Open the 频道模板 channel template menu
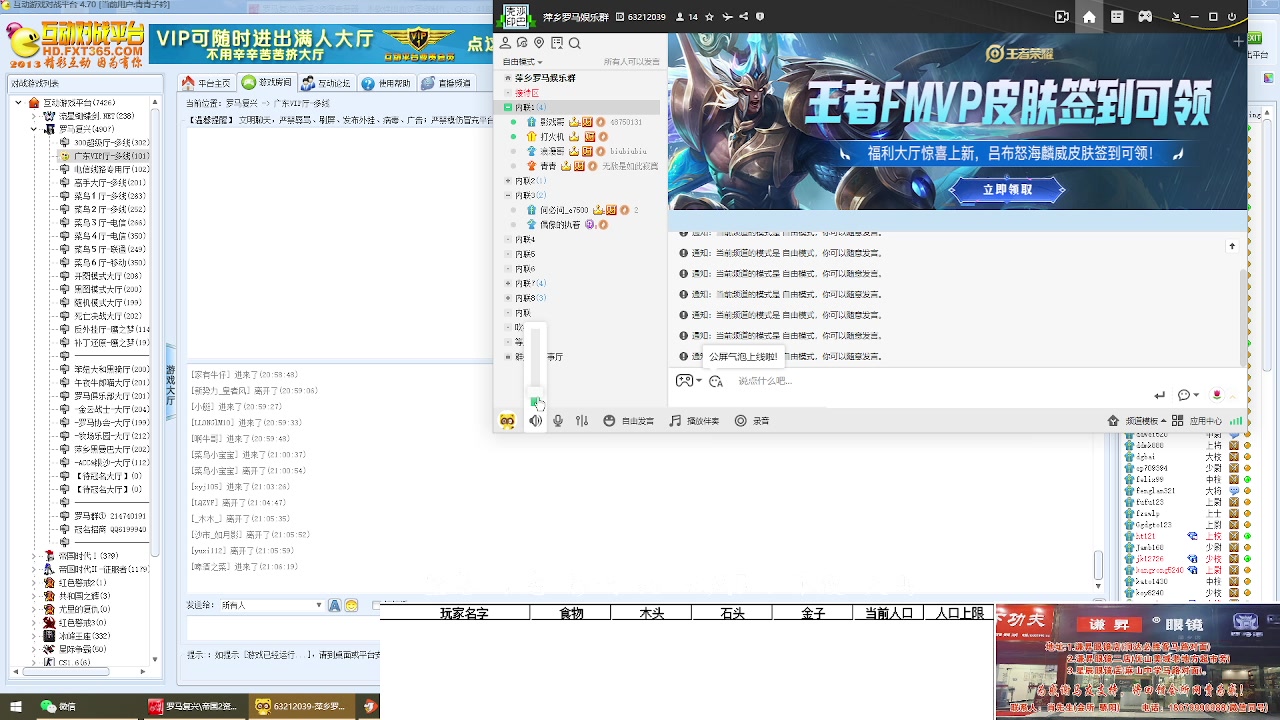 click(1135, 421)
